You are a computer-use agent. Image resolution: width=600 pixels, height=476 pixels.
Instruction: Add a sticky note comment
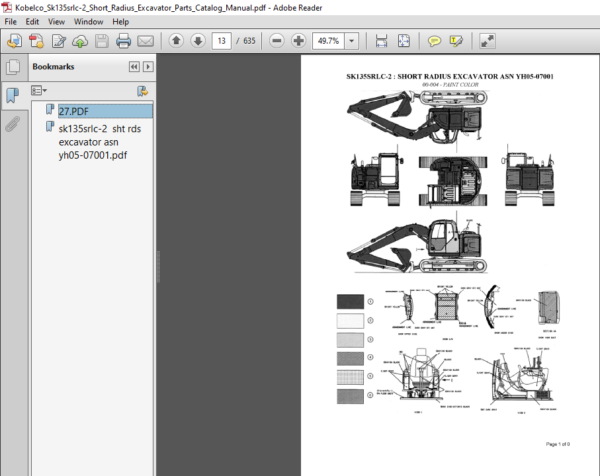434,41
